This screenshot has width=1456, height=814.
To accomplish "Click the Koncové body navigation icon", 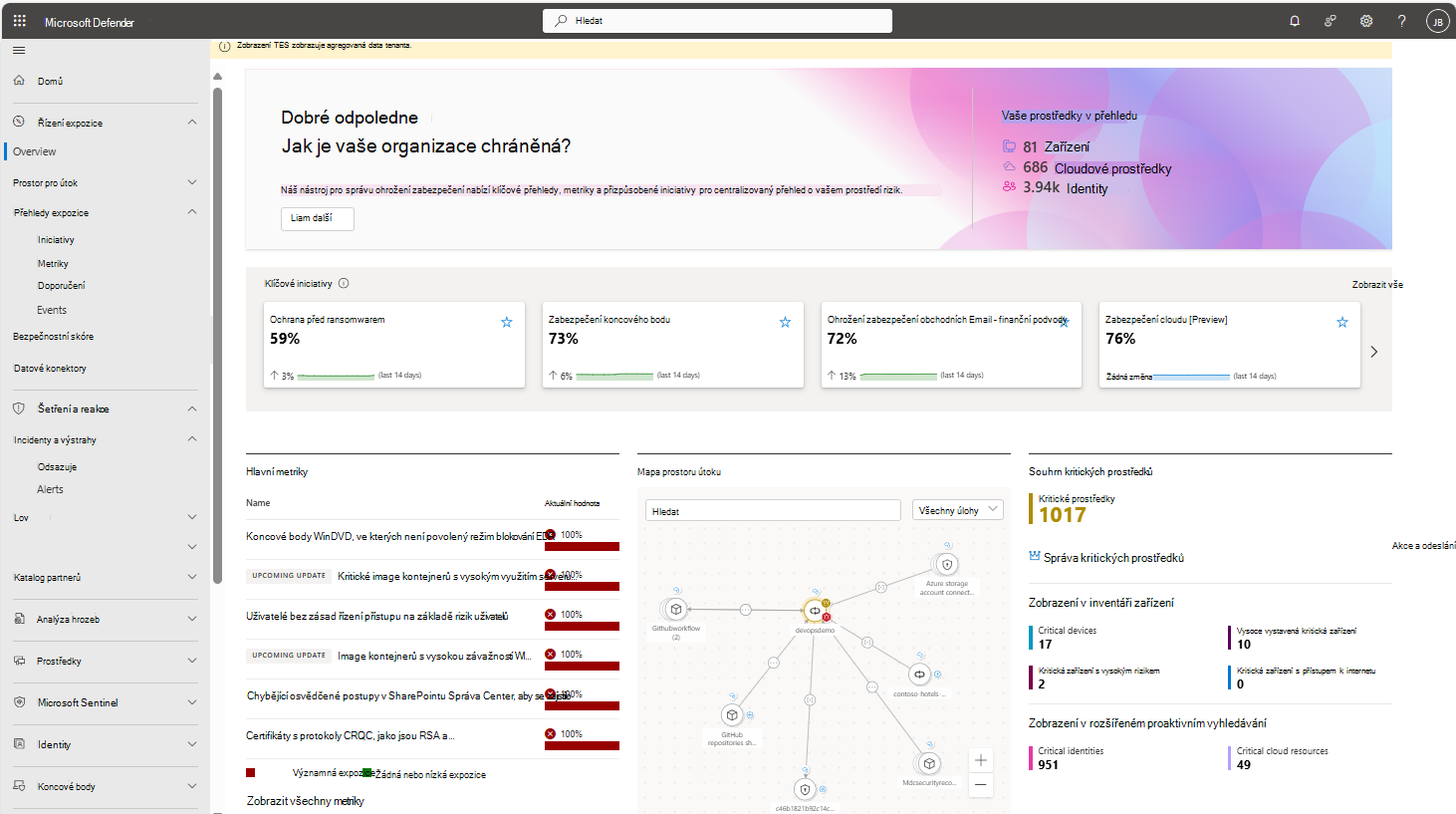I will (x=19, y=786).
